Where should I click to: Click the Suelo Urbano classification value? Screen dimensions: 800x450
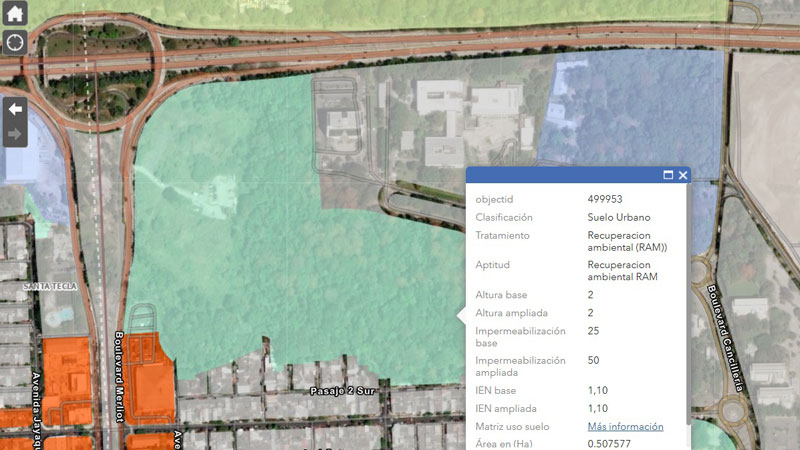(x=619, y=217)
